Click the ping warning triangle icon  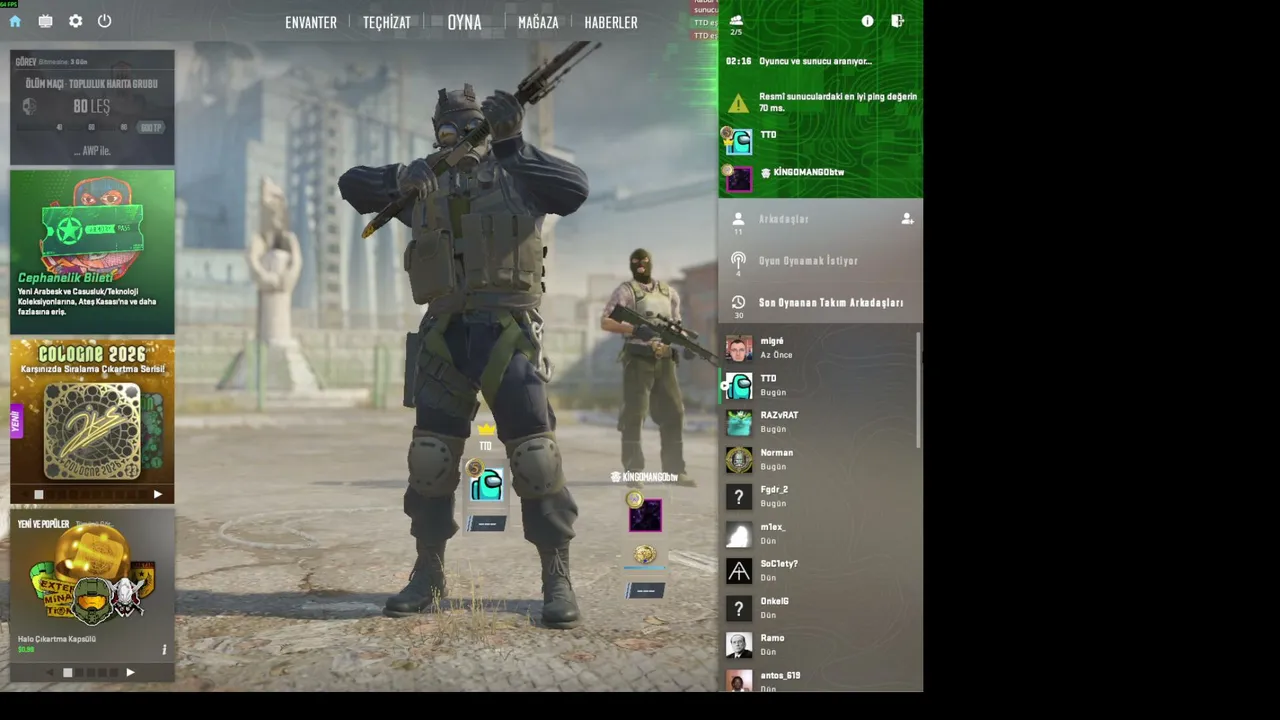[738, 103]
